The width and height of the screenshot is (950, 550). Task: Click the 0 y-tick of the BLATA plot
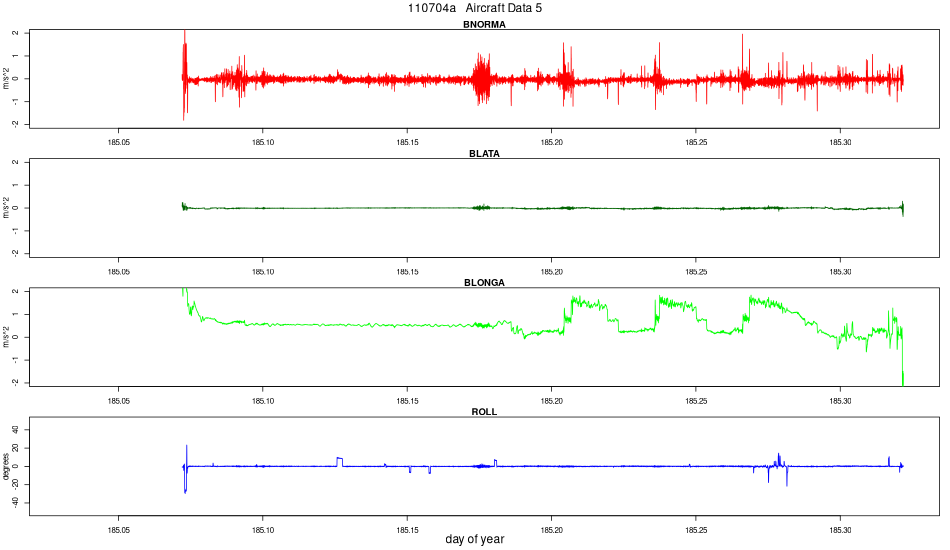click(x=16, y=208)
